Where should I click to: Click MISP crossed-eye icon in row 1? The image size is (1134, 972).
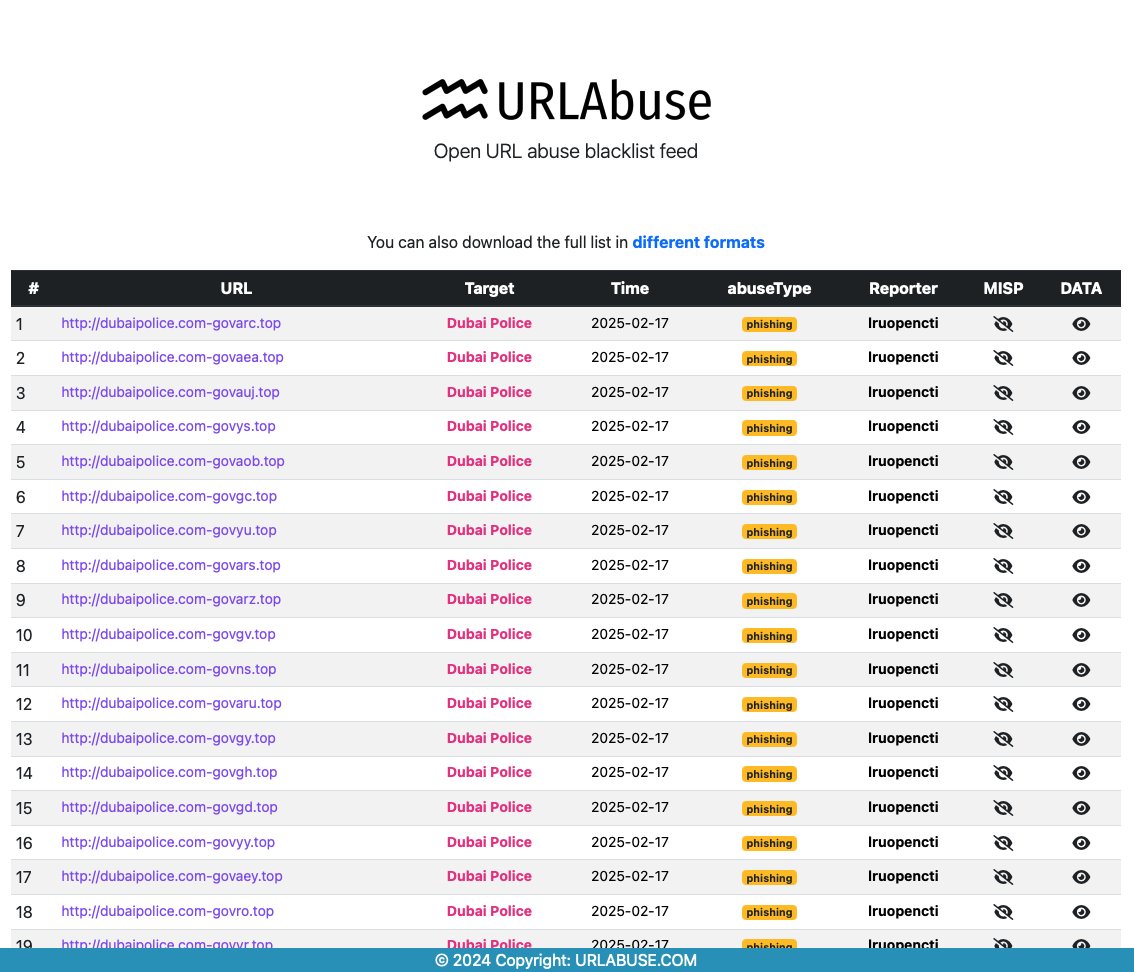pyautogui.click(x=1003, y=324)
